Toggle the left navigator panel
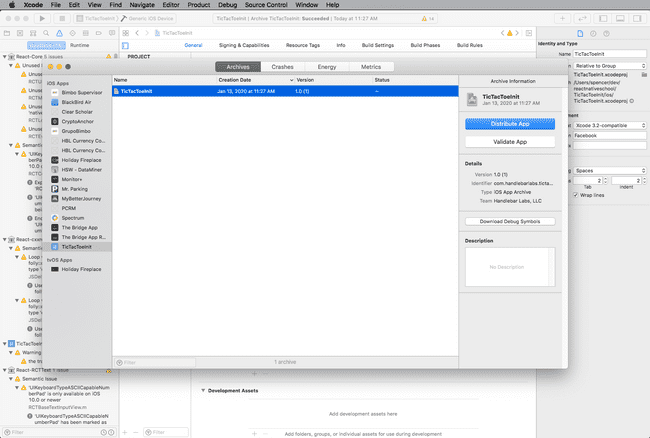Image resolution: width=650 pixels, height=438 pixels. [603, 18]
